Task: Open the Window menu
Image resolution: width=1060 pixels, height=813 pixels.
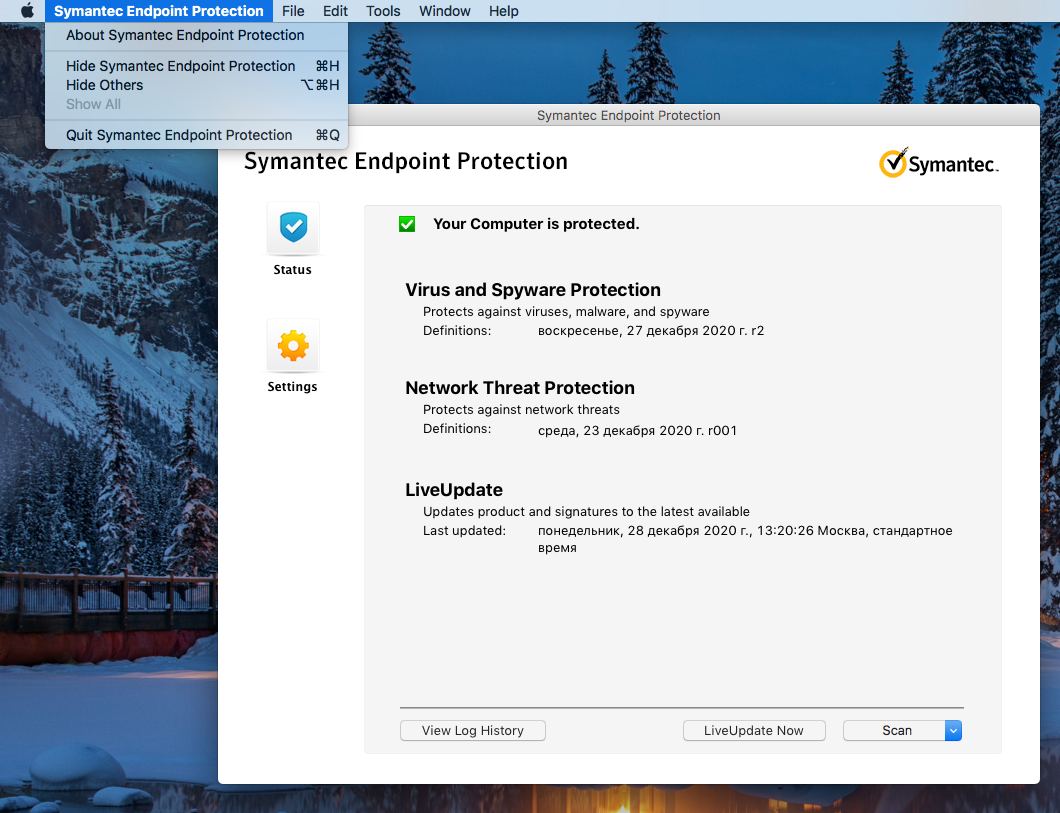Action: 445,11
